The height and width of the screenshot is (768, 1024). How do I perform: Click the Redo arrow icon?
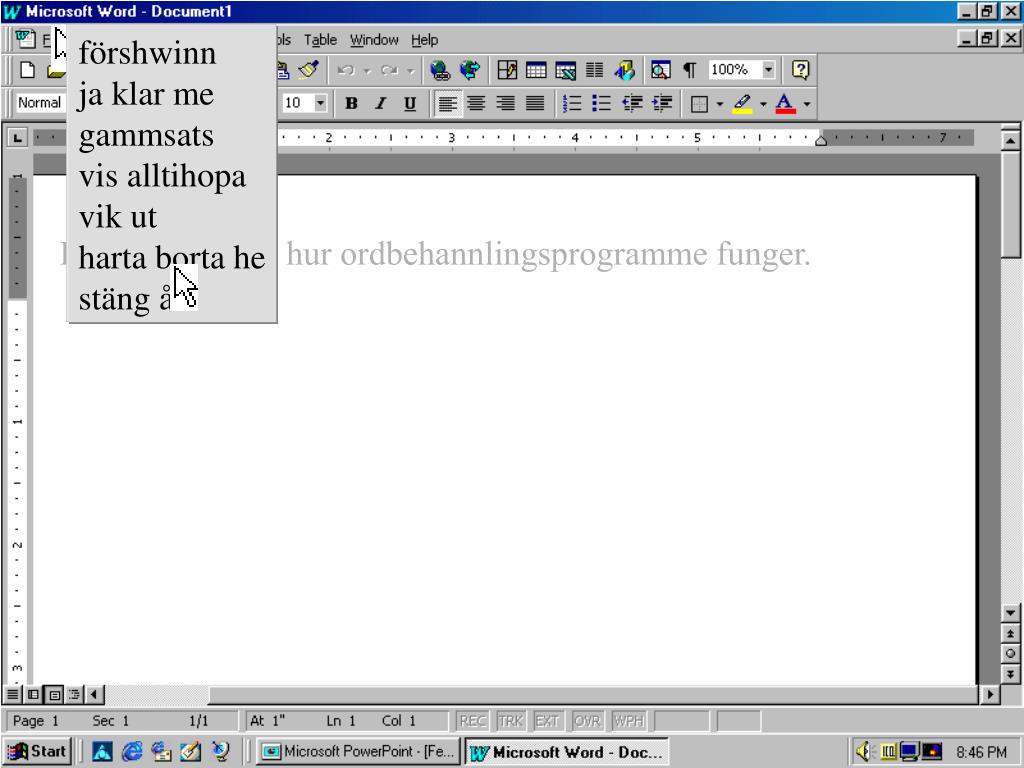coord(390,70)
